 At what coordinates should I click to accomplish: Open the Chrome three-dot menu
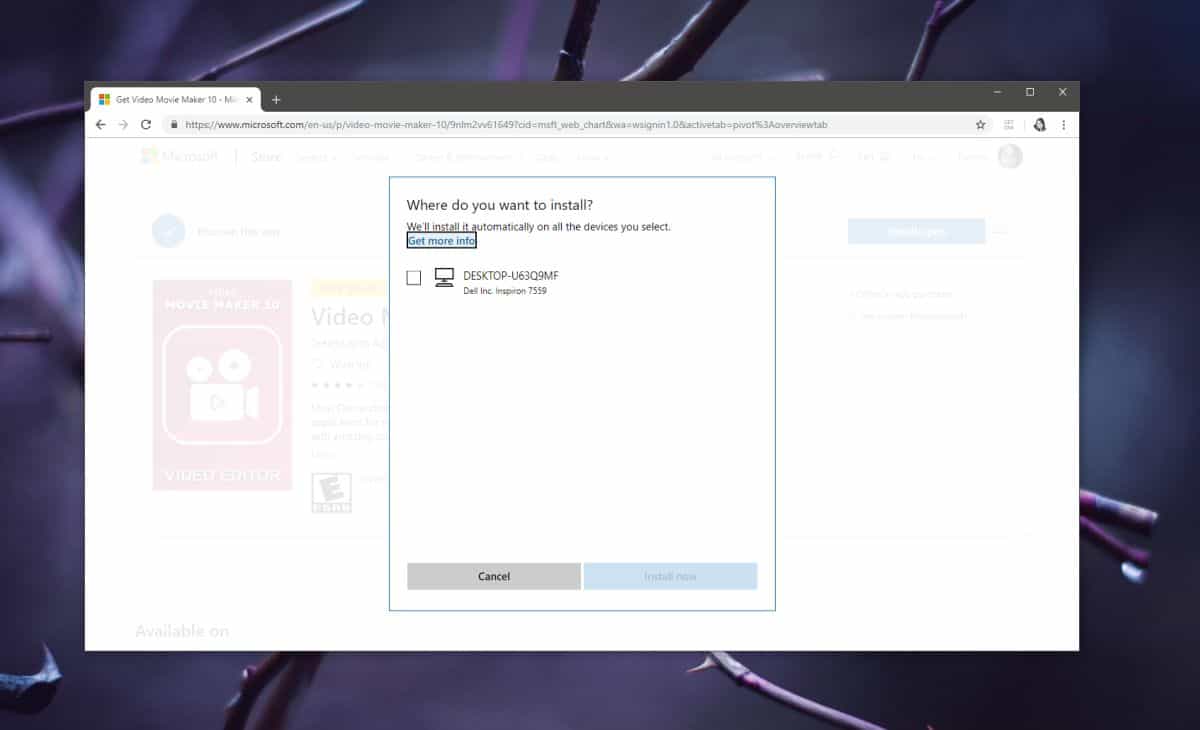(1063, 125)
